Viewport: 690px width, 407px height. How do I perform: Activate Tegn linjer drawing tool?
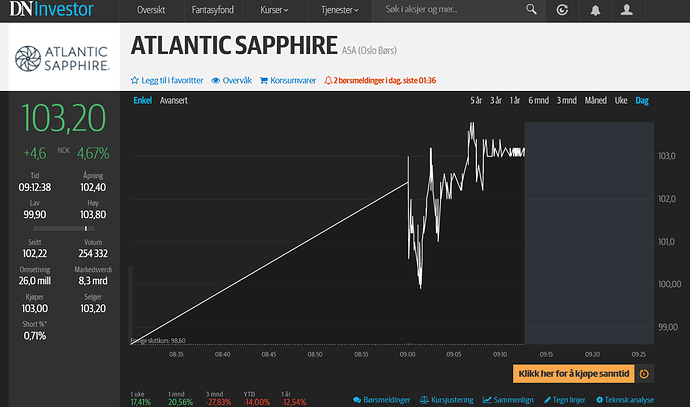(x=564, y=400)
